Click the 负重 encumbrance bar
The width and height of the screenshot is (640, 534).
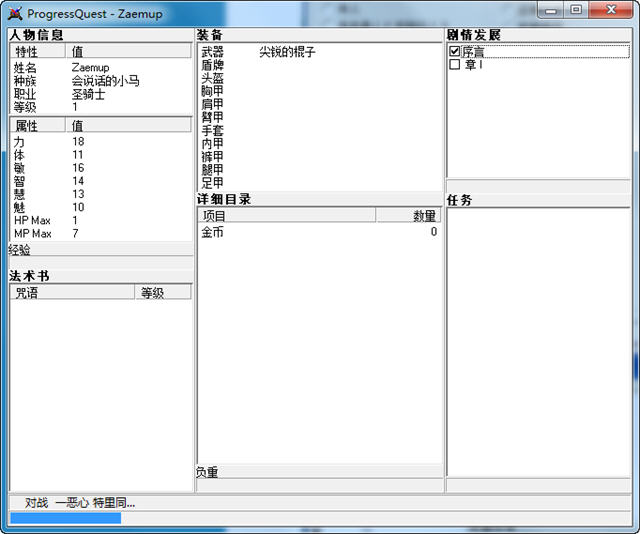(319, 485)
